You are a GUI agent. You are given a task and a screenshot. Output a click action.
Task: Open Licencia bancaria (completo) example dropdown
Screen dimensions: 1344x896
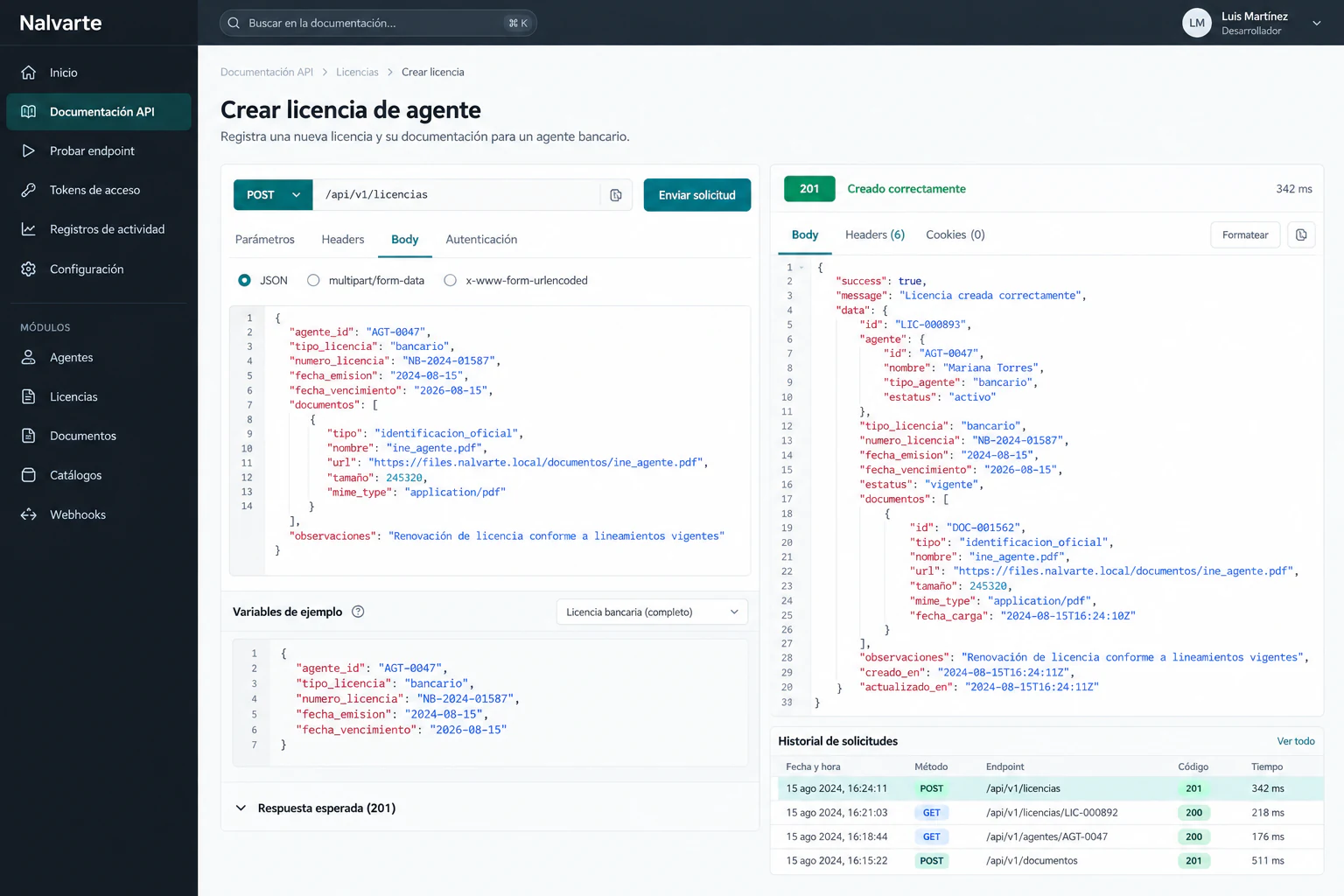(652, 612)
